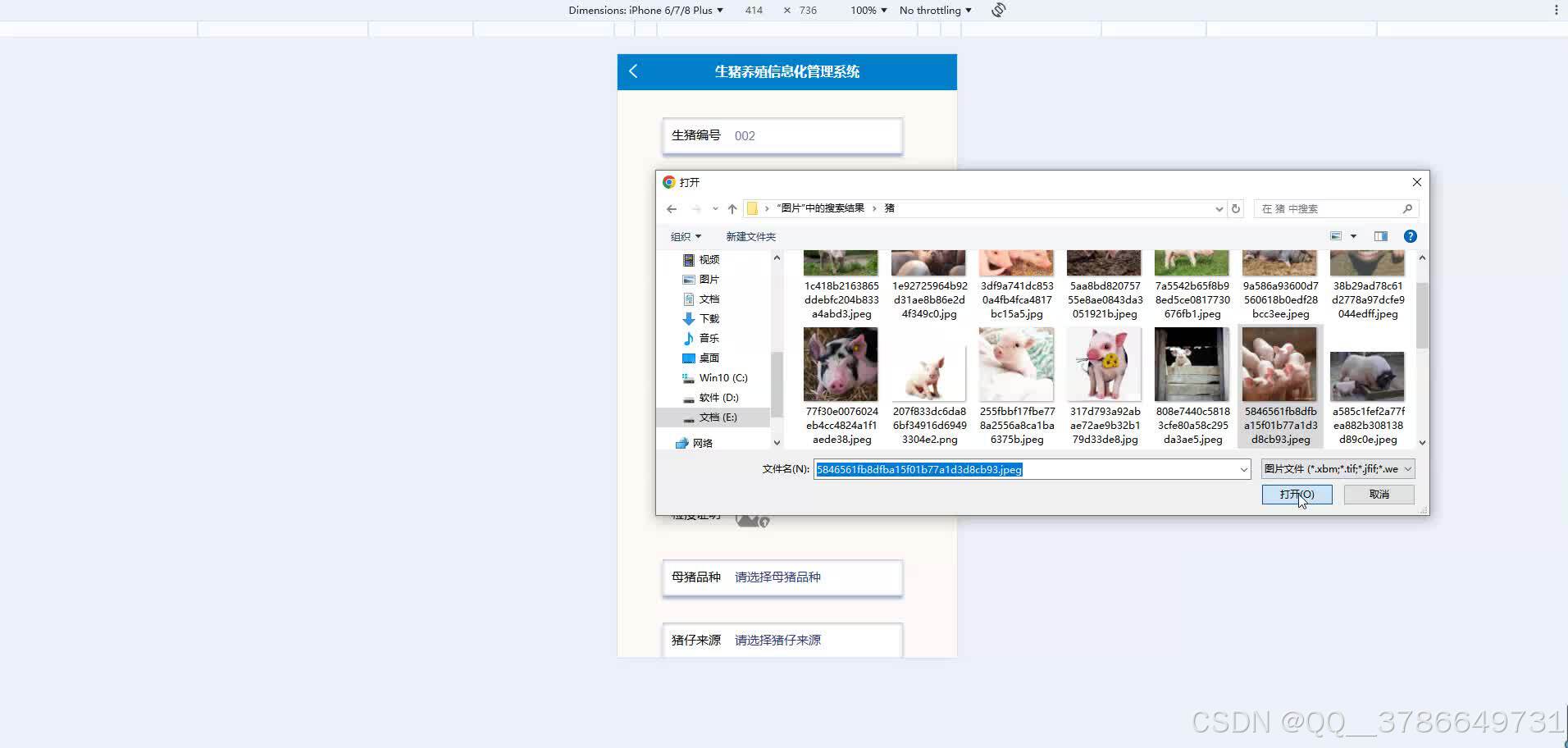Open the 视频 (Videos) folder in navigation pane
This screenshot has width=1568, height=748.
coord(709,259)
